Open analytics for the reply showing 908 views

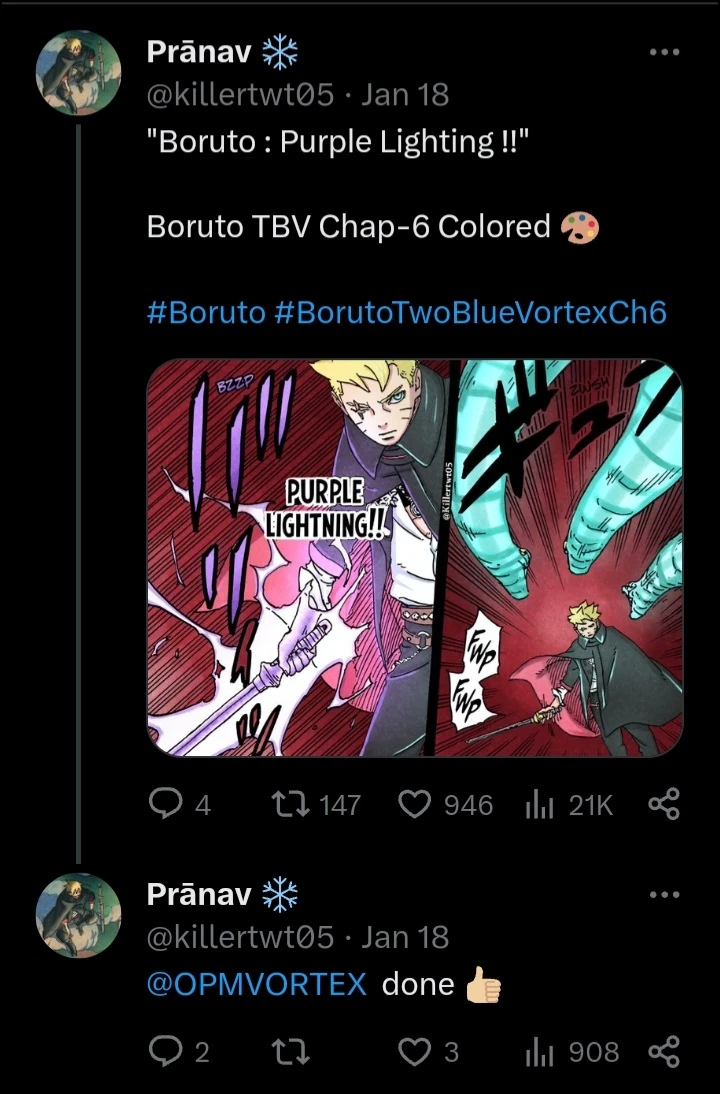(541, 1051)
